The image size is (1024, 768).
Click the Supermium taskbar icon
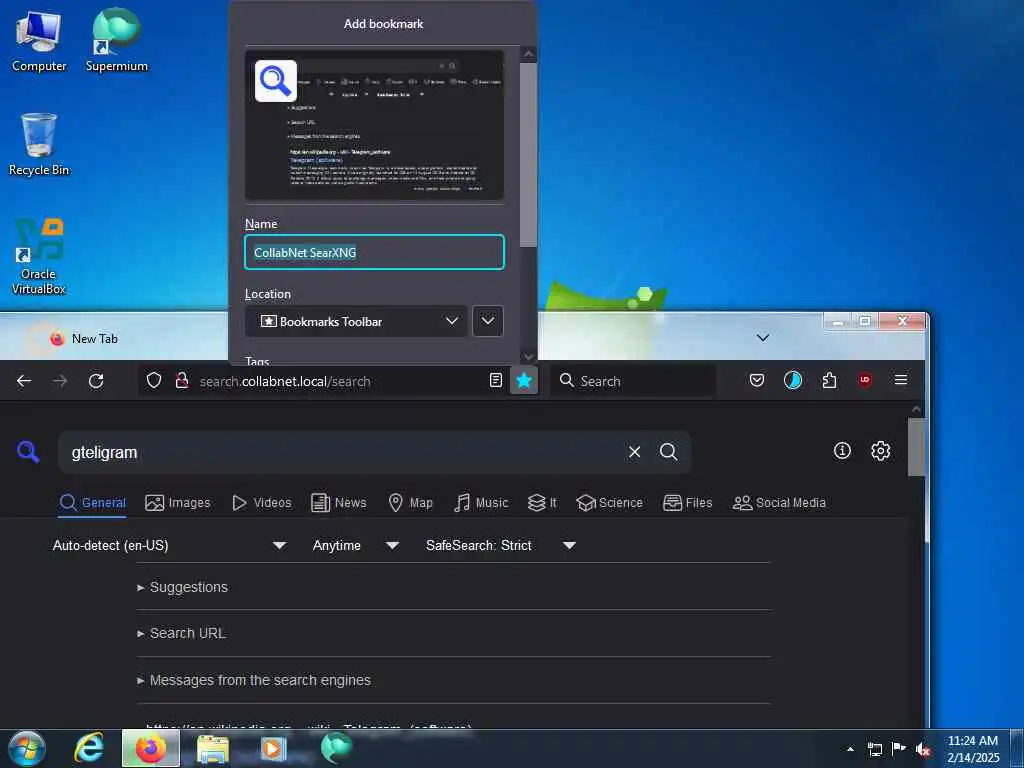336,748
